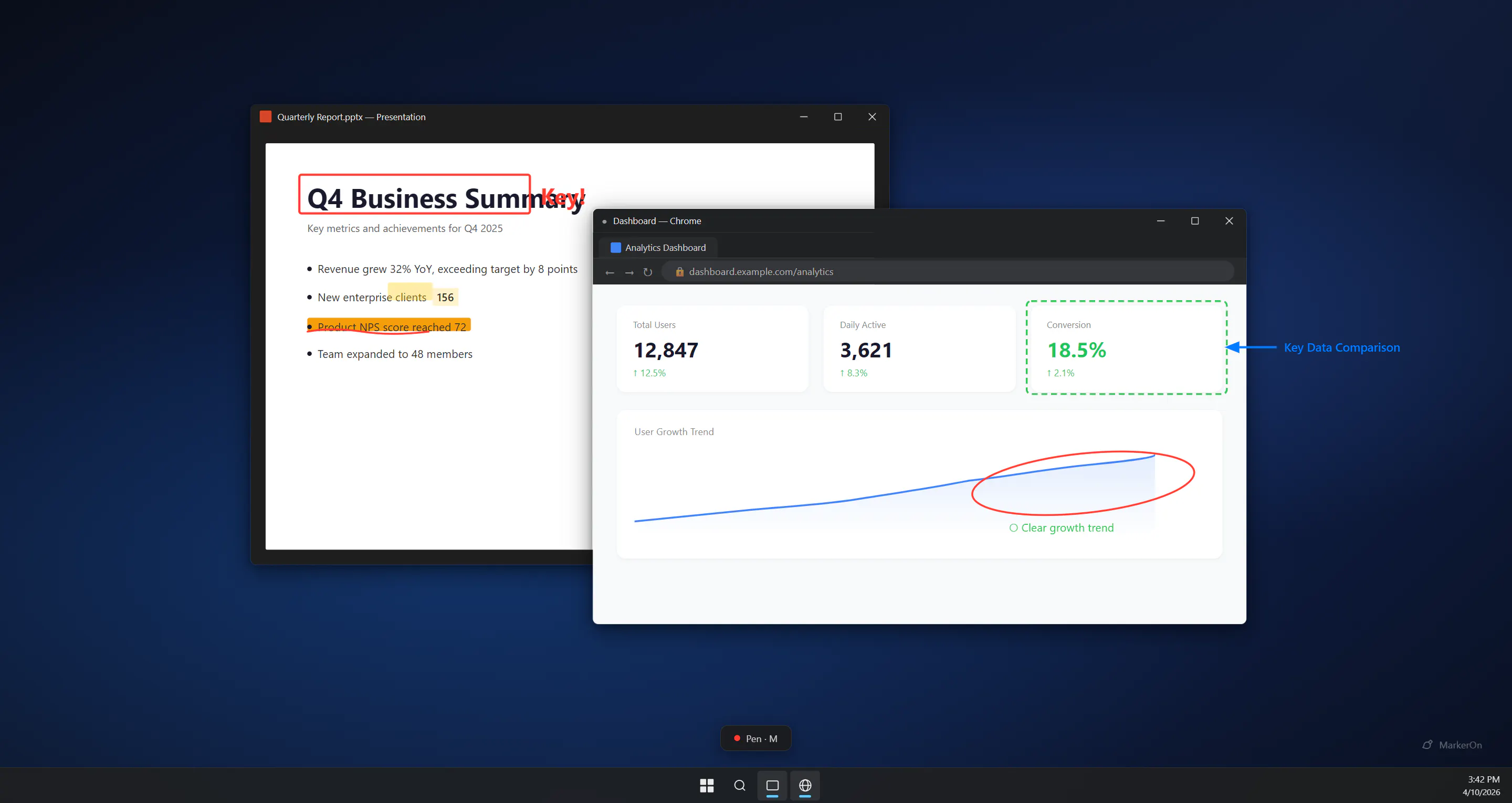1512x803 pixels.
Task: Minimize the Dashboard Chrome window
Action: pos(1160,221)
